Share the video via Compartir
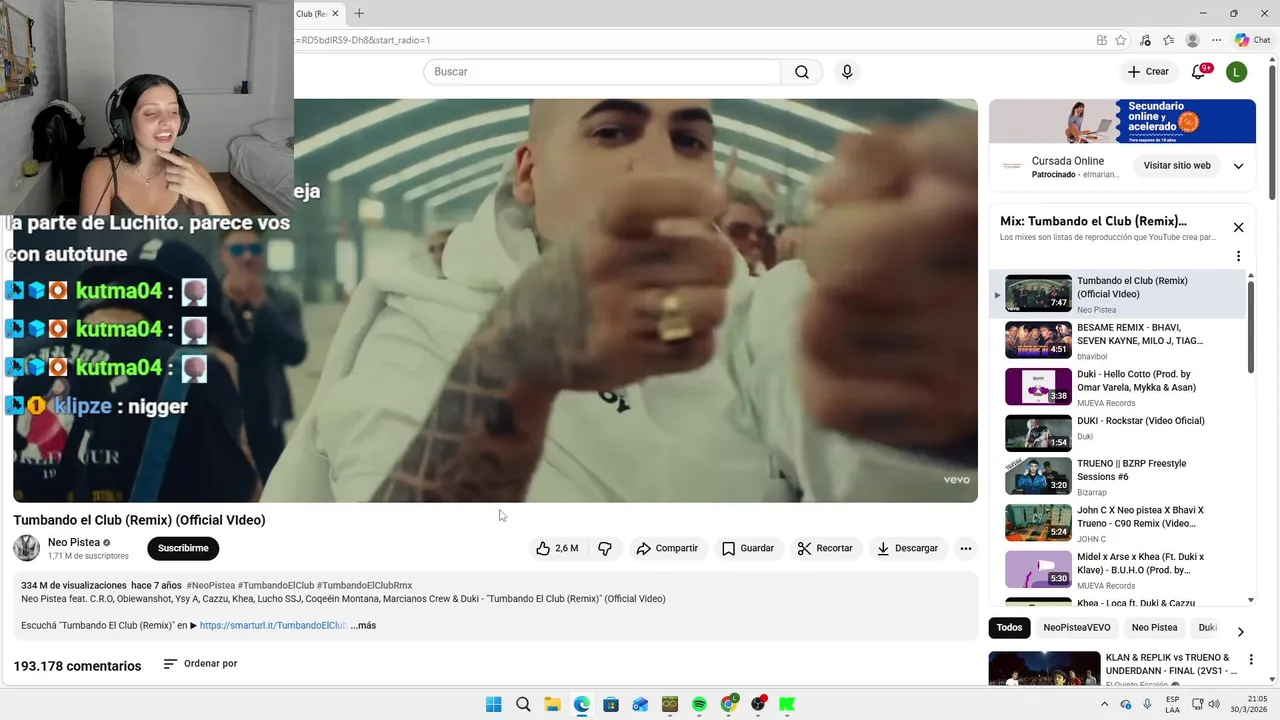The height and width of the screenshot is (720, 1280). pos(667,548)
